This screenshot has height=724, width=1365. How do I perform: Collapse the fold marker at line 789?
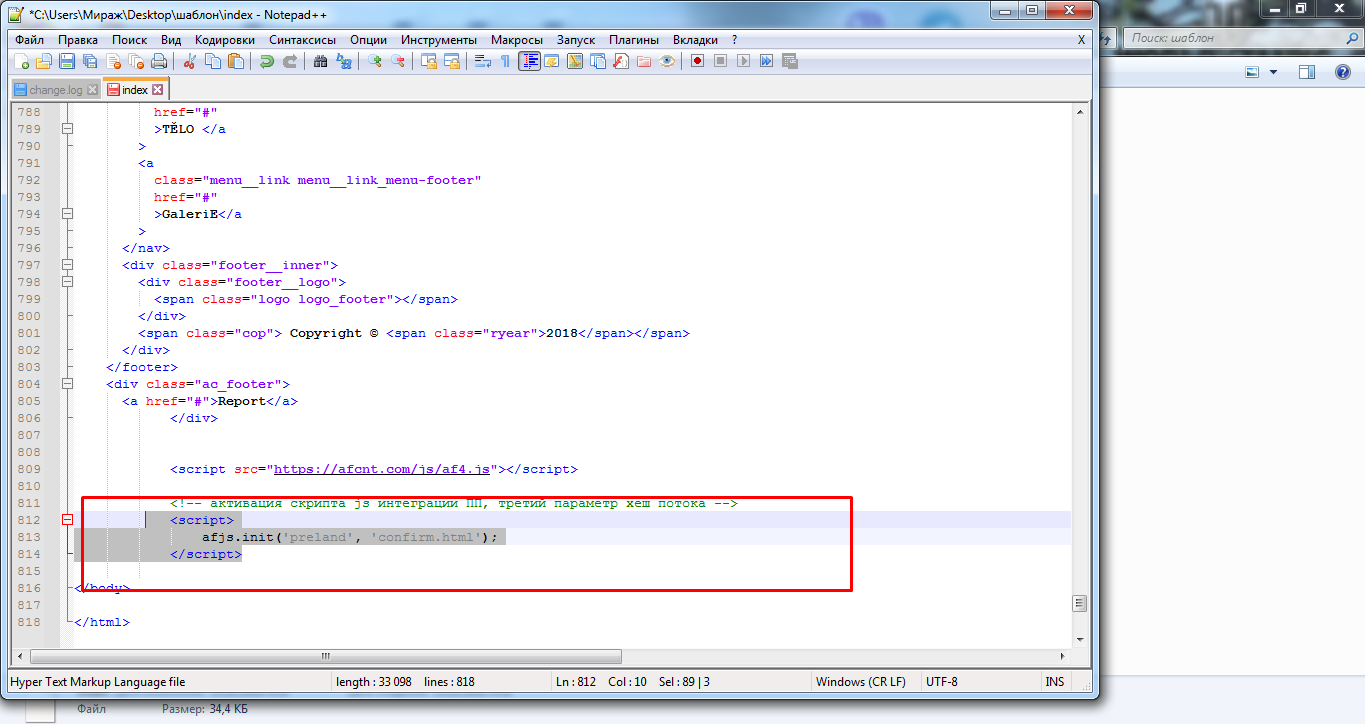[x=68, y=129]
